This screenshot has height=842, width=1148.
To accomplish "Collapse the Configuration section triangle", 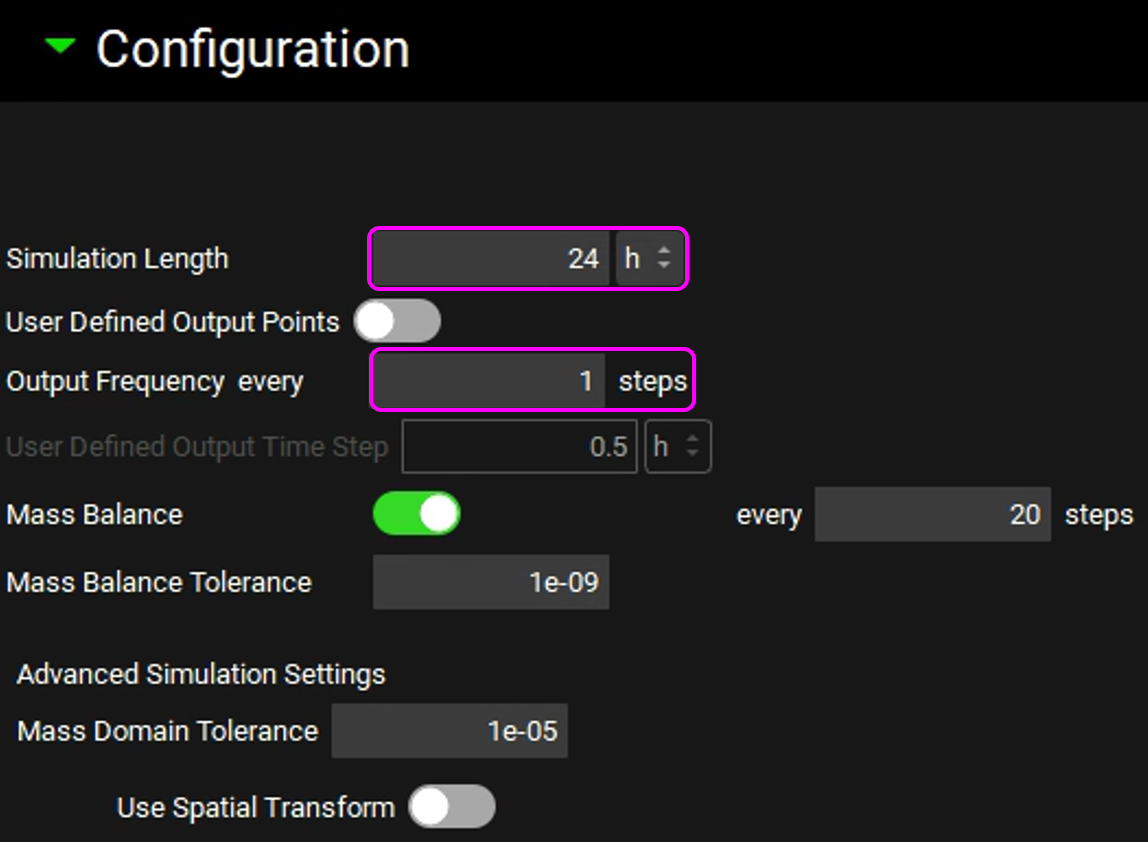I will 61,46.
